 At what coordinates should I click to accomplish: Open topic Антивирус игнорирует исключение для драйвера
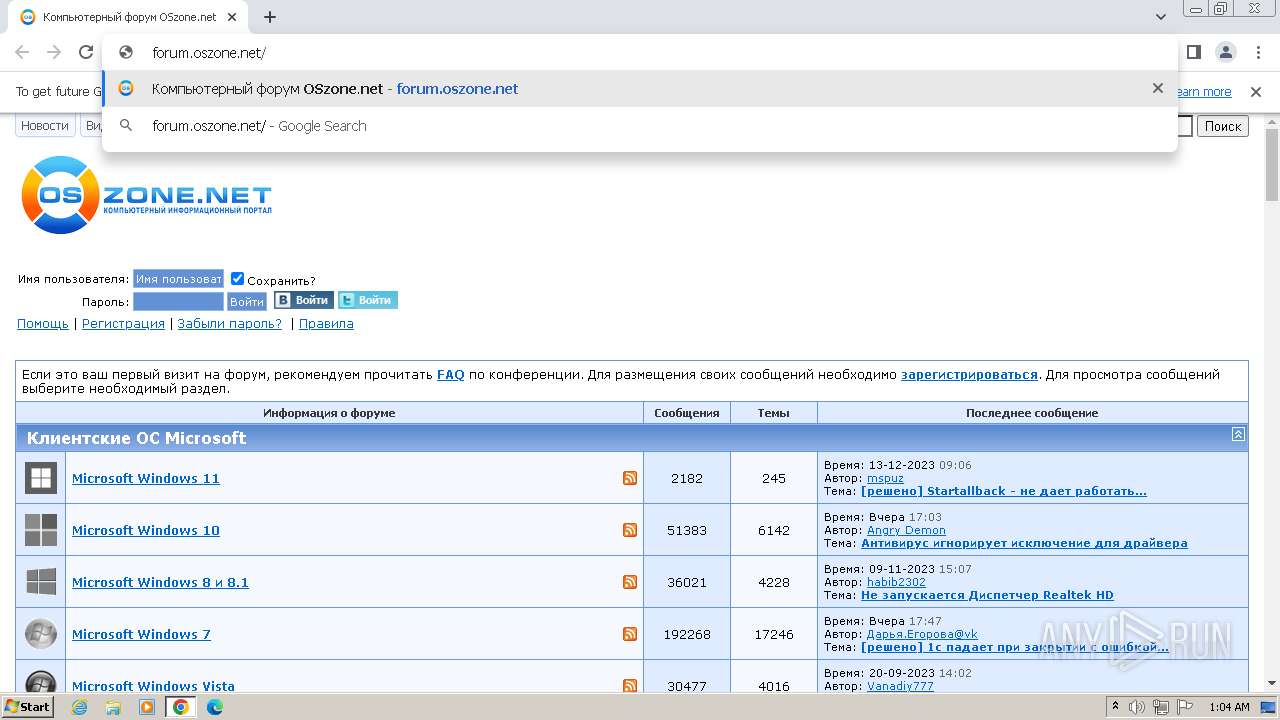[x=1024, y=543]
